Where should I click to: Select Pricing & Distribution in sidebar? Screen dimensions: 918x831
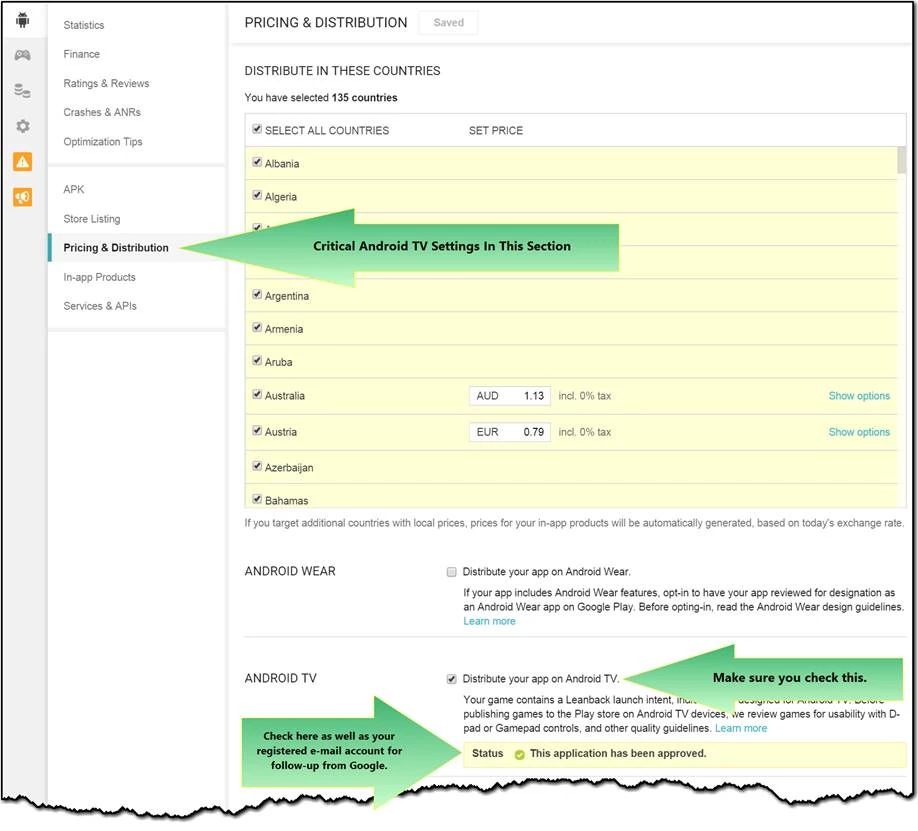tap(116, 248)
